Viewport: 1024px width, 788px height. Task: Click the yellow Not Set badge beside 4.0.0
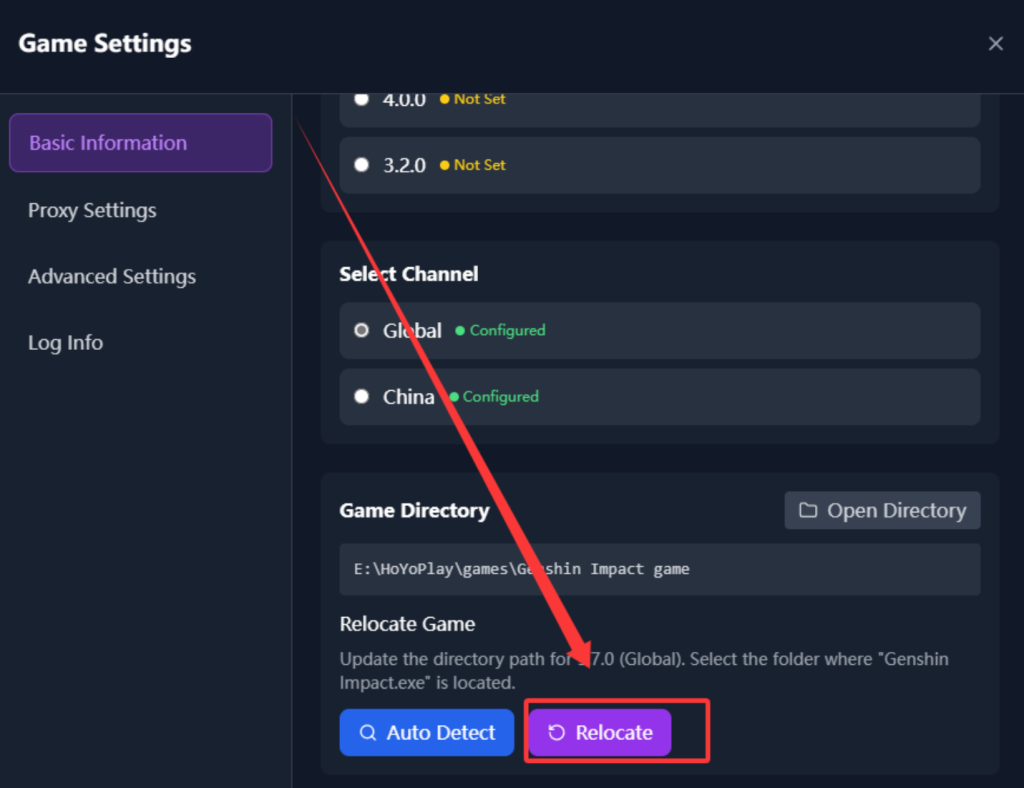(473, 99)
